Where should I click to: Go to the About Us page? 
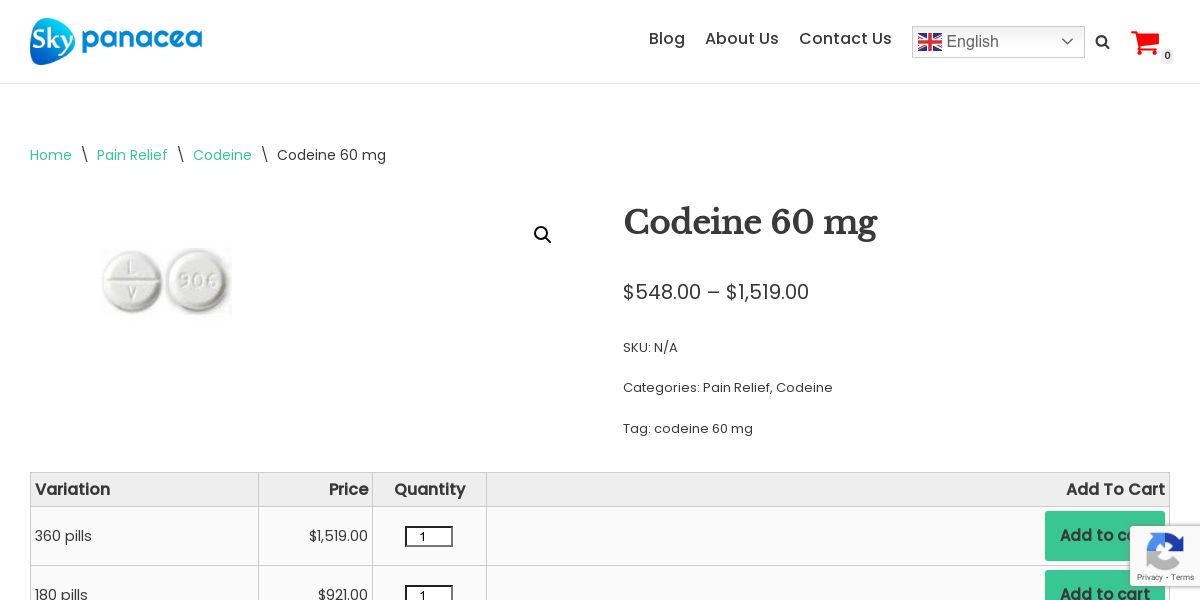click(x=742, y=39)
